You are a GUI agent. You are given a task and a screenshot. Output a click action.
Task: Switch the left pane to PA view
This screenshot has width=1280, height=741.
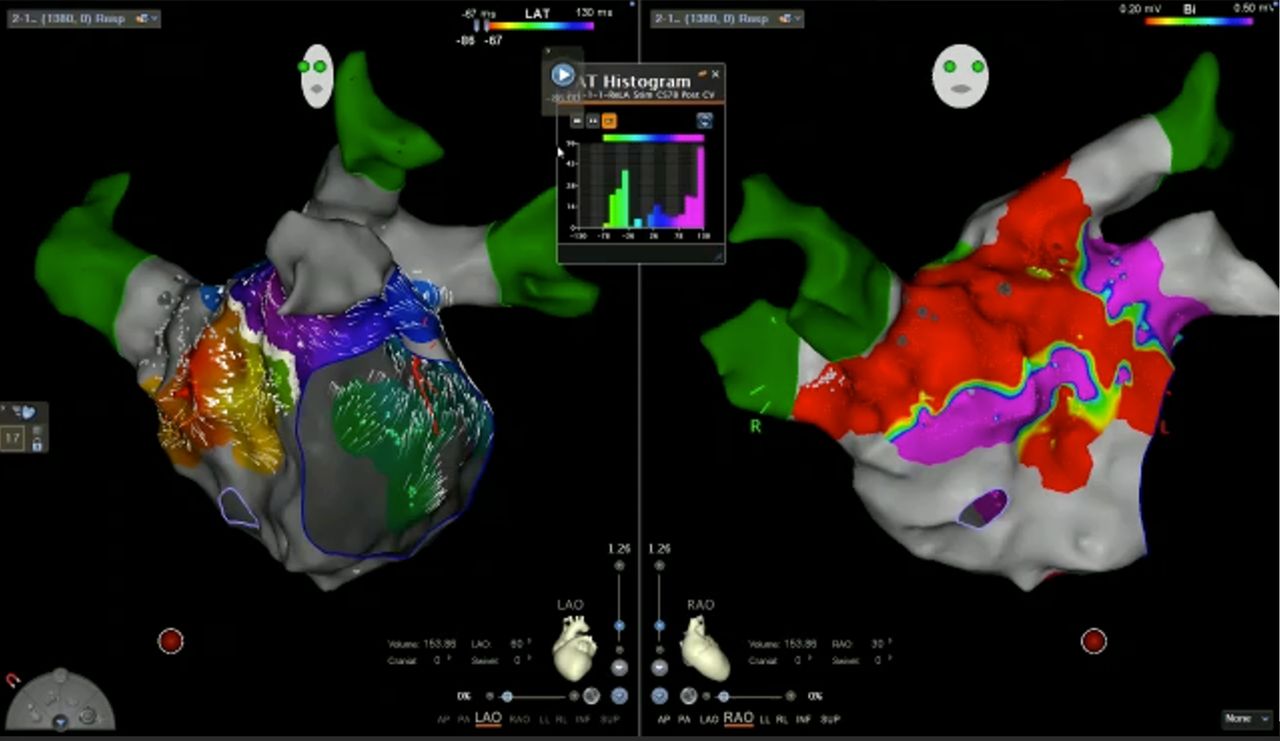(462, 719)
